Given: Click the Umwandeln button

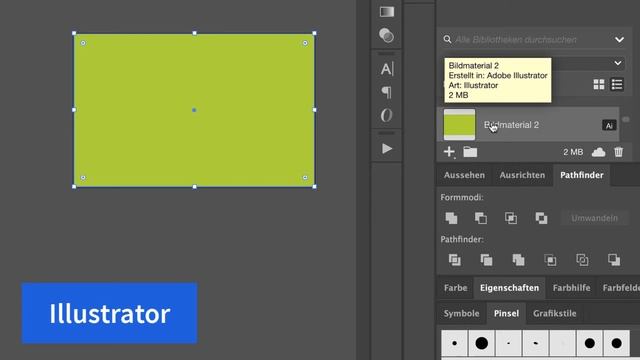Looking at the screenshot, I should pos(594,218).
